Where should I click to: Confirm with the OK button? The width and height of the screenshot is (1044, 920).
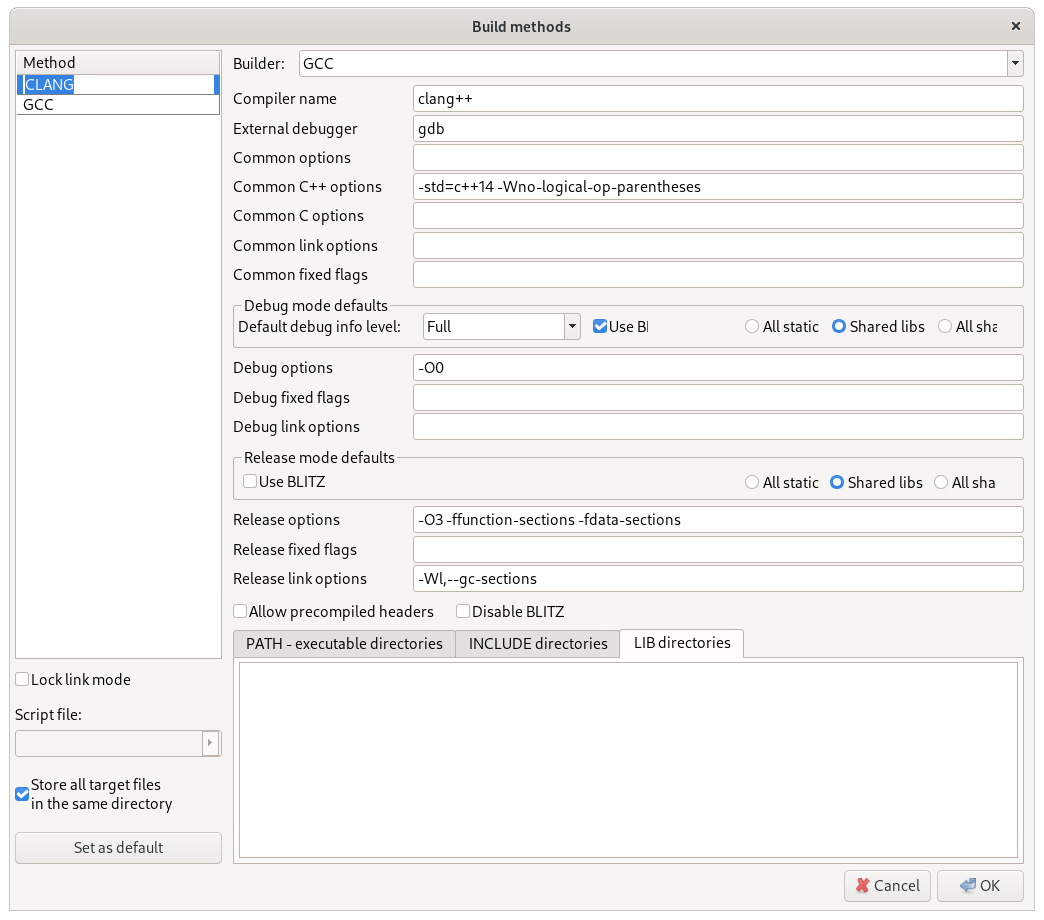point(979,885)
